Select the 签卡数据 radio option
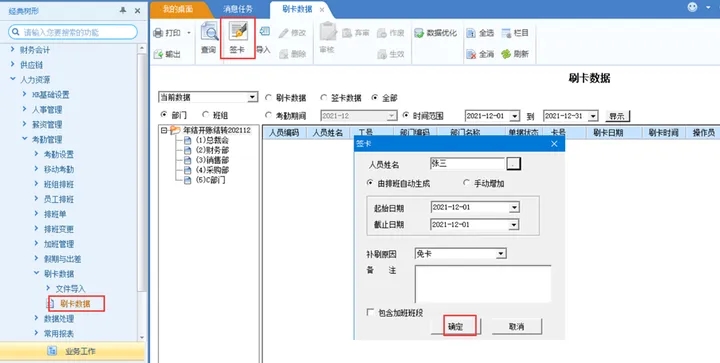The width and height of the screenshot is (720, 363). click(x=323, y=97)
